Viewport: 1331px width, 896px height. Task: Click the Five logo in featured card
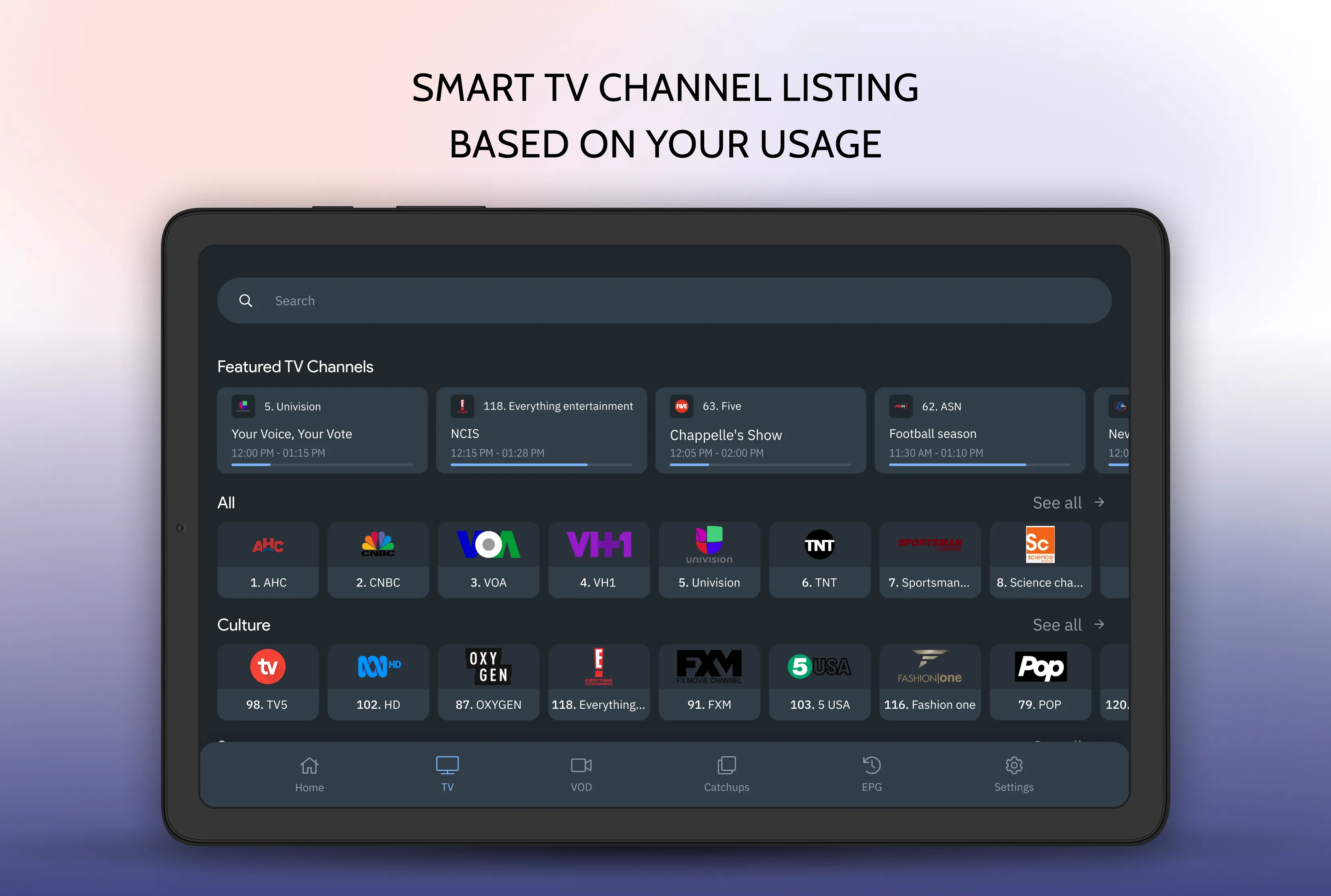coord(682,406)
